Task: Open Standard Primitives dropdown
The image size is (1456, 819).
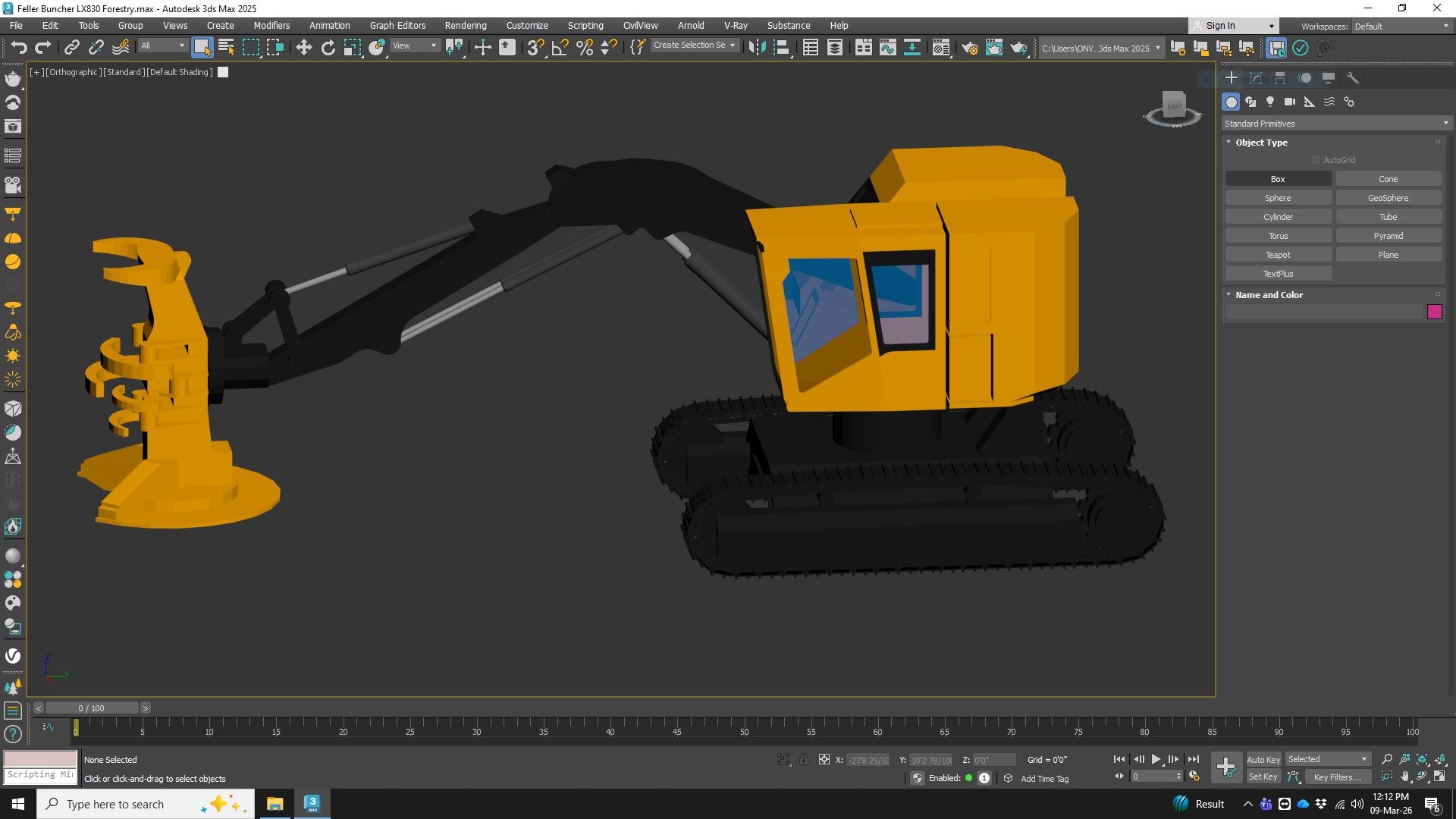Action: (1336, 124)
